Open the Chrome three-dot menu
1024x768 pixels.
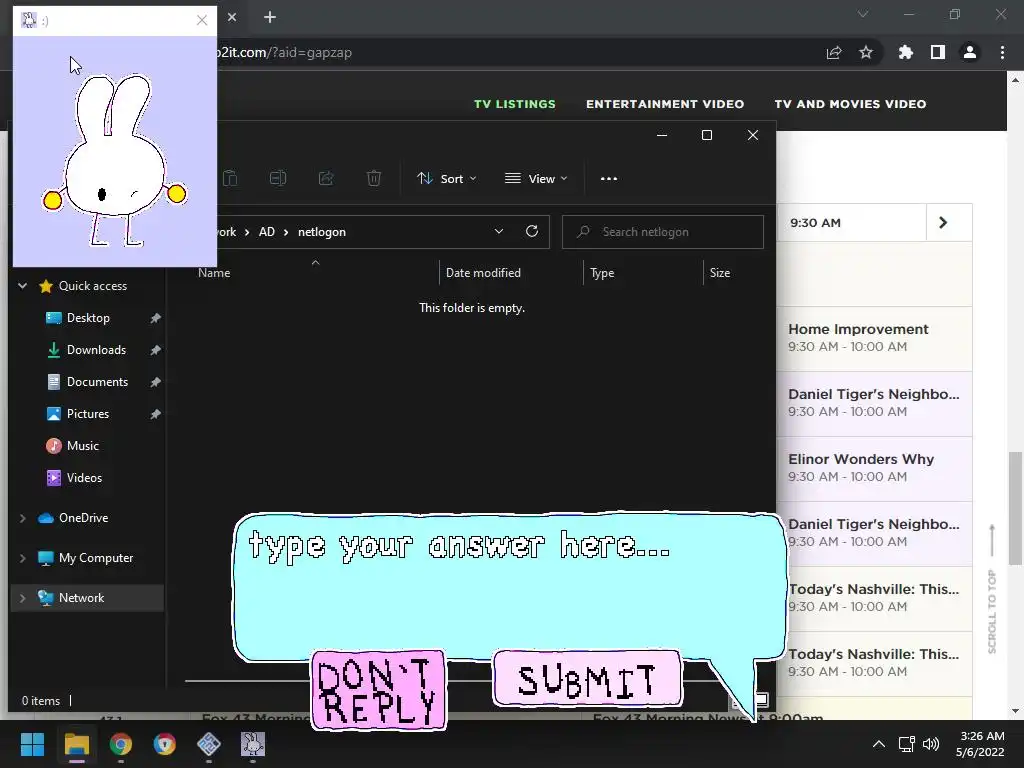1002,52
